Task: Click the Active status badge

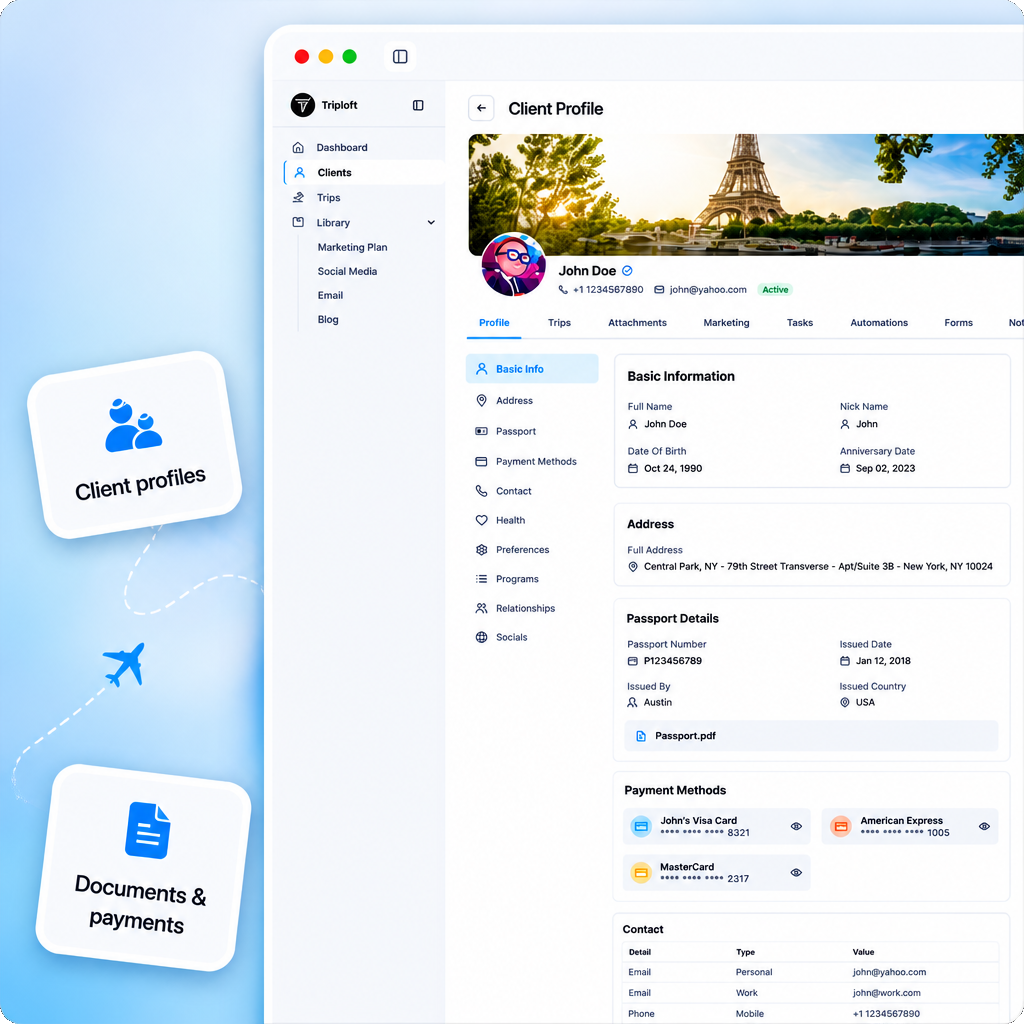Action: 775,290
